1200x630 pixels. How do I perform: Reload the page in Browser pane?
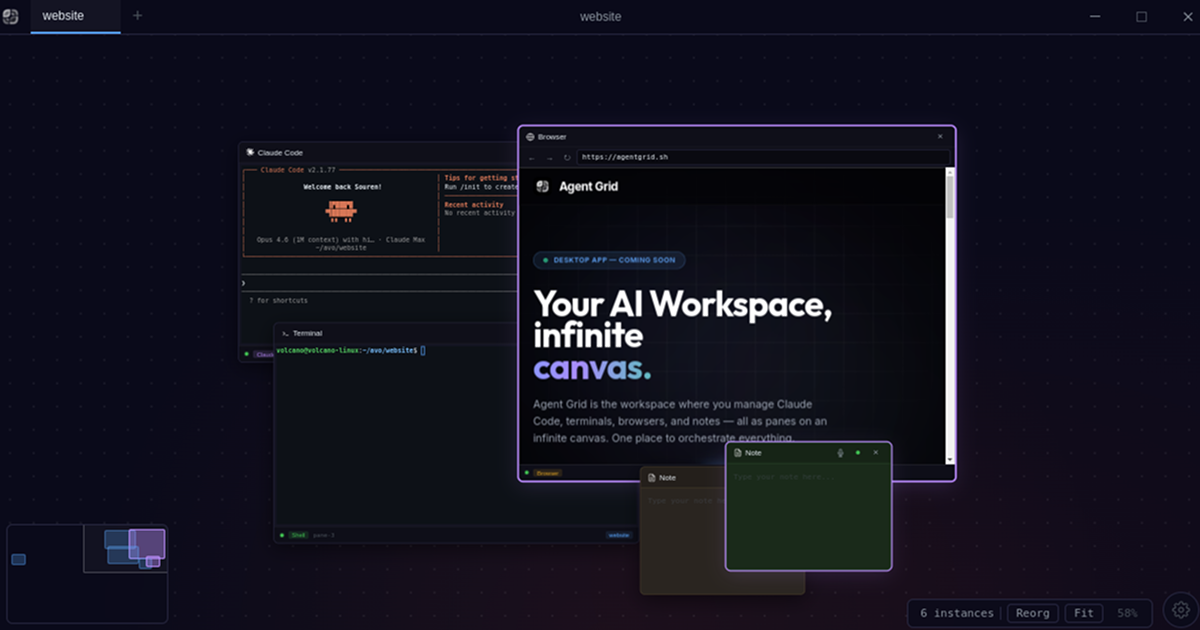click(x=567, y=157)
